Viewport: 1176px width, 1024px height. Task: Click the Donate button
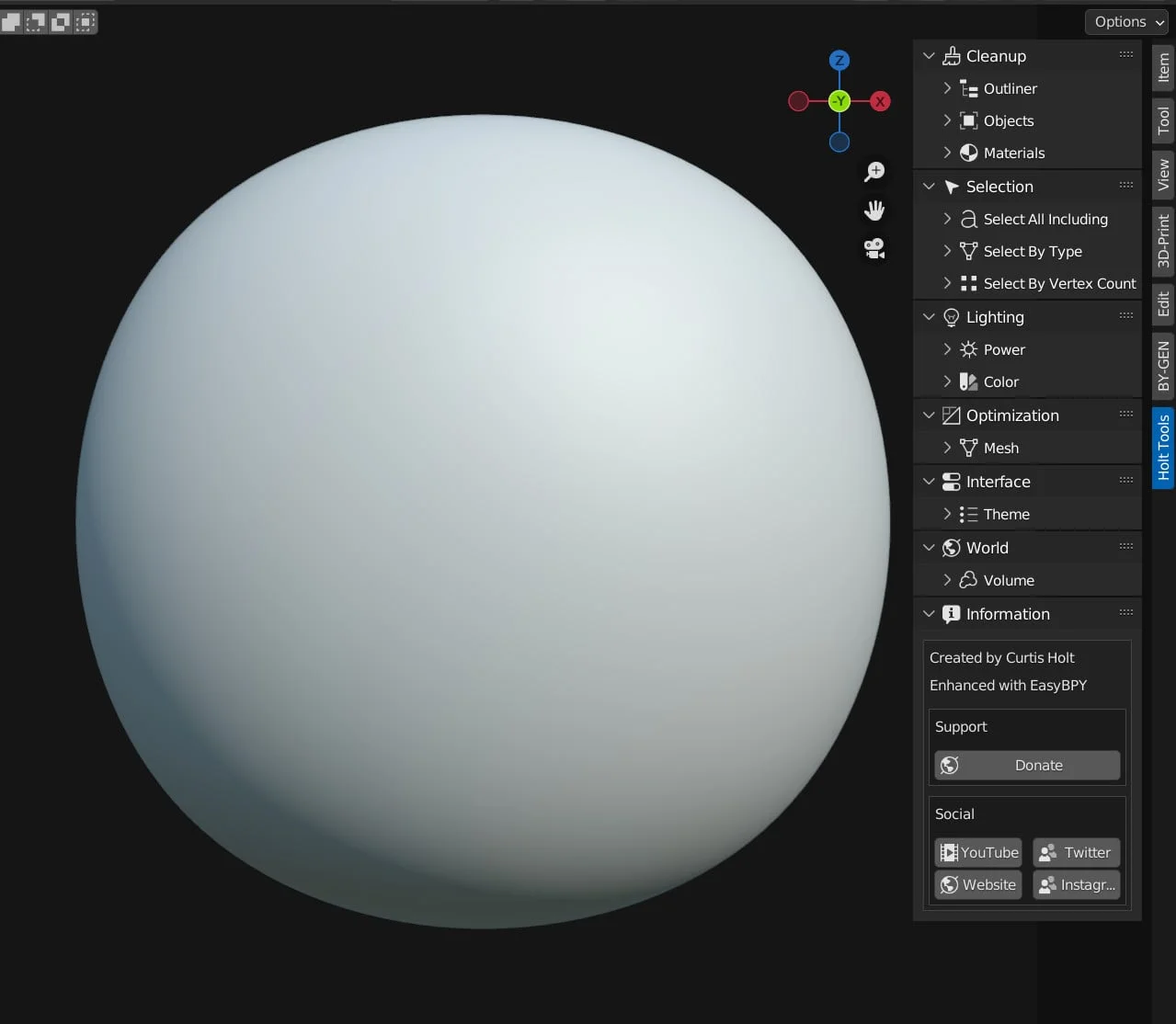tap(1026, 765)
